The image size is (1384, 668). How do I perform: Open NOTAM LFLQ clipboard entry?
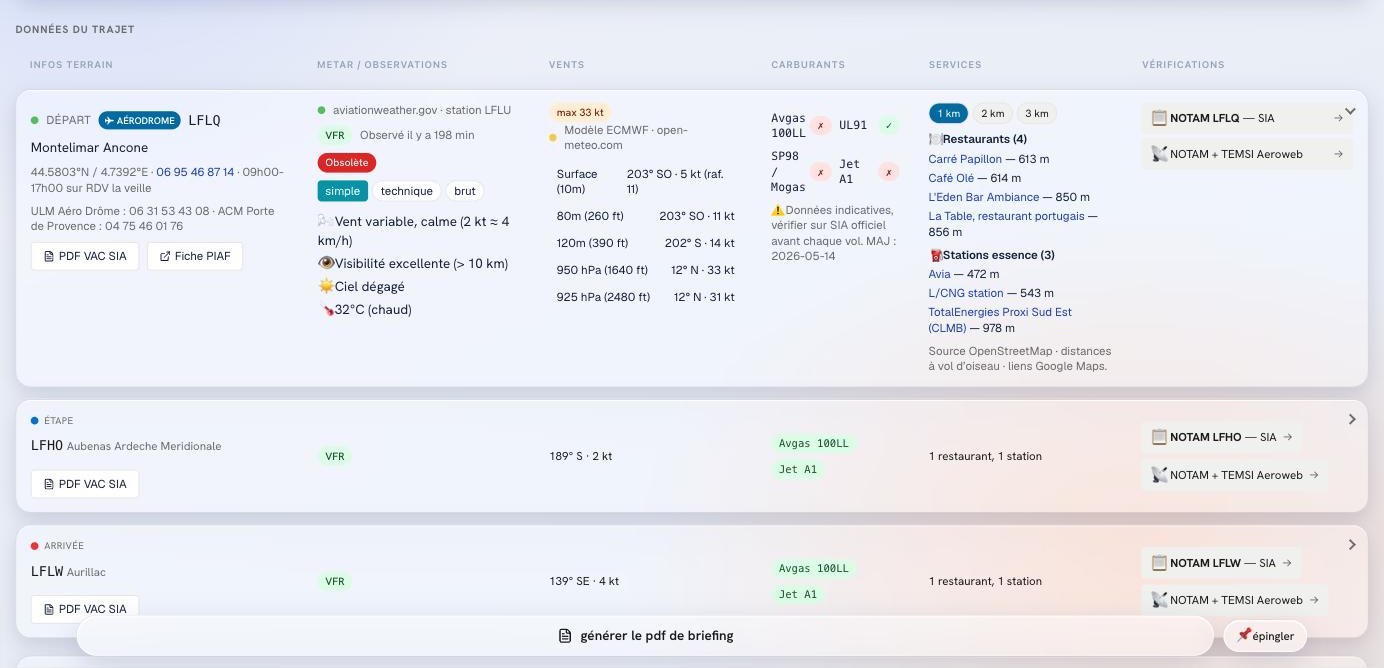click(x=1247, y=118)
